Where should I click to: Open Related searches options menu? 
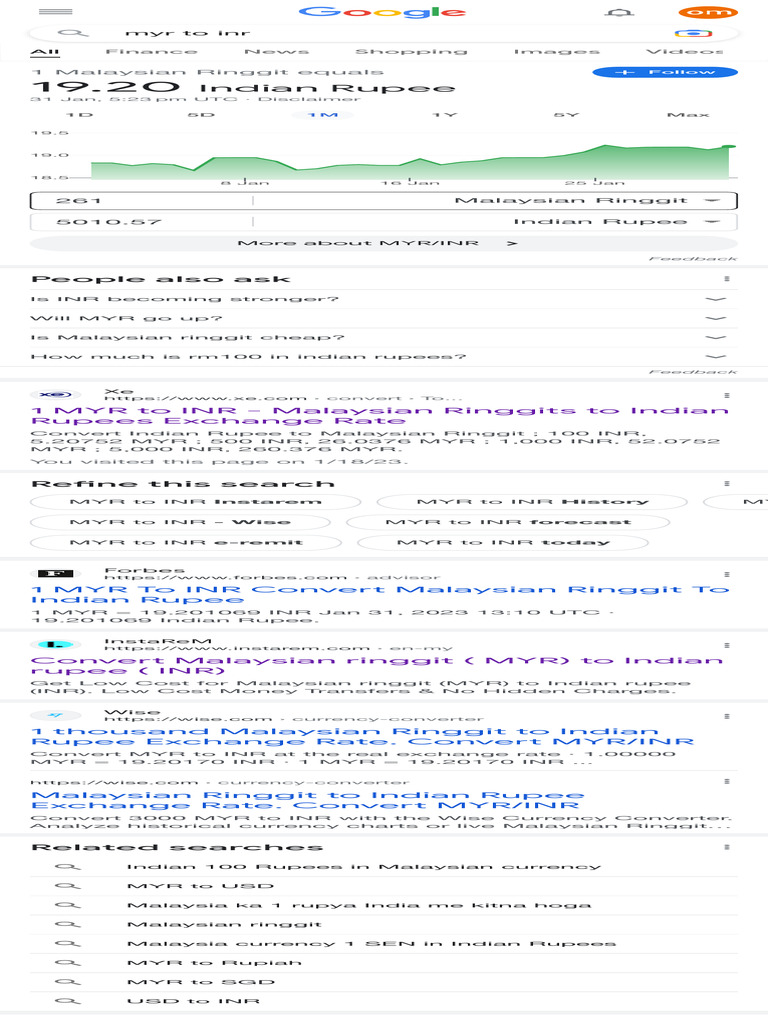click(x=727, y=847)
